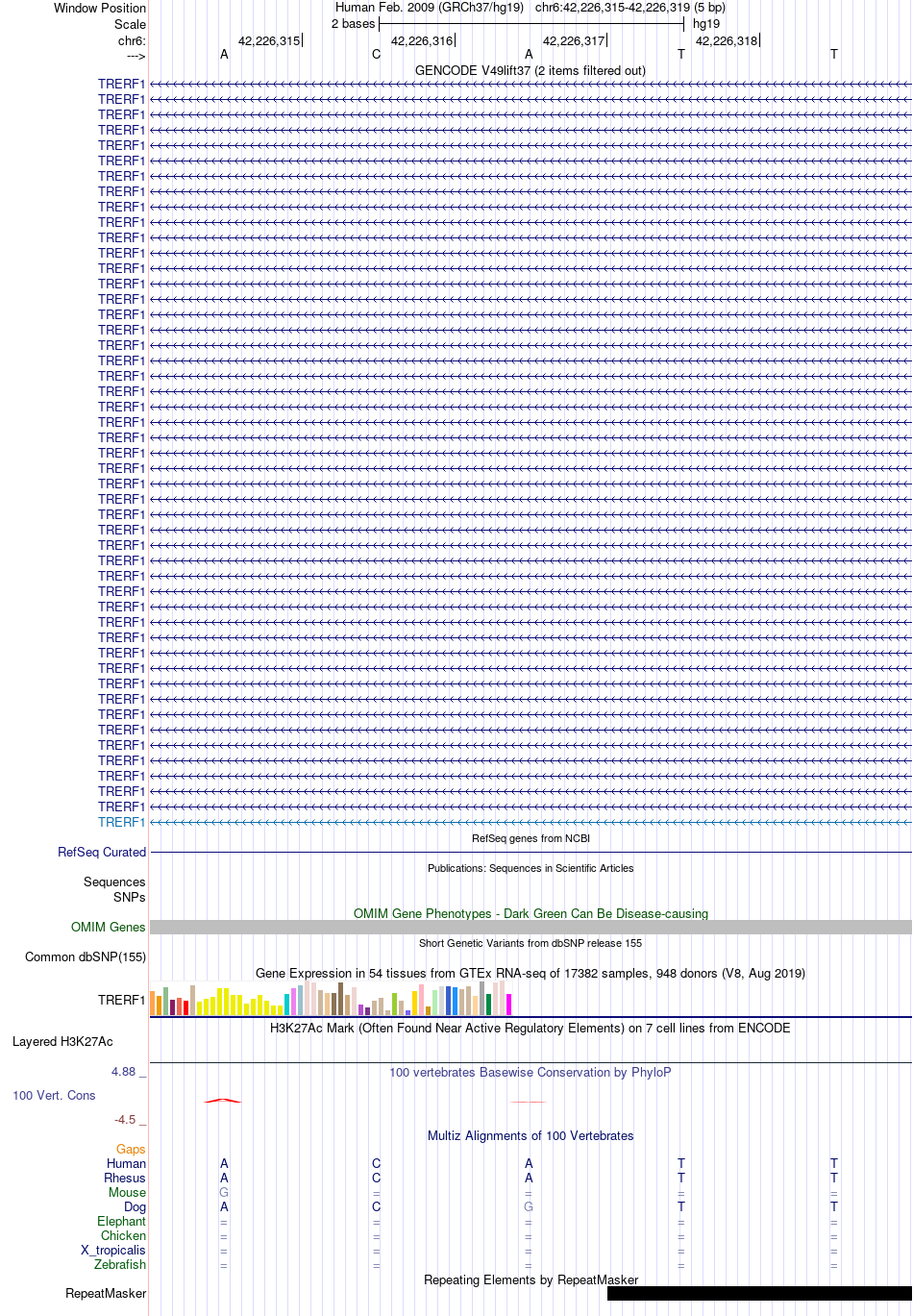Open Repeating Elements by RepeatMasker title
The width and height of the screenshot is (913, 1316).
(531, 1280)
